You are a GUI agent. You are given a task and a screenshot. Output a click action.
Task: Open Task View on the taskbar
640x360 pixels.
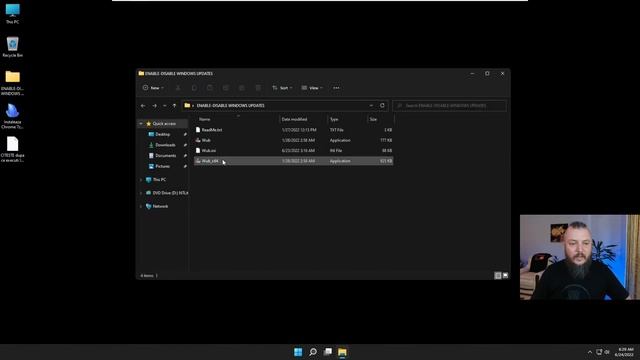pyautogui.click(x=327, y=352)
